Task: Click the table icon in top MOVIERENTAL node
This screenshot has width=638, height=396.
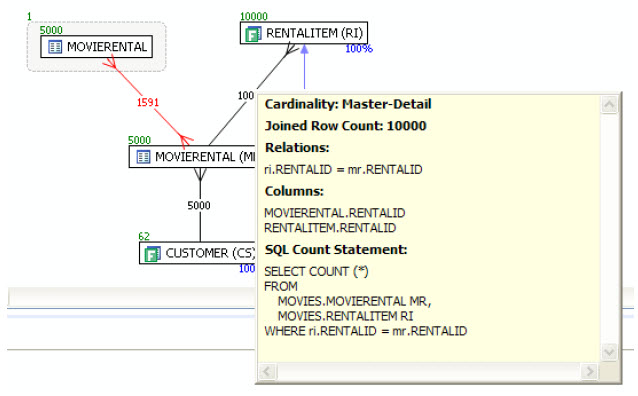Action: [55, 47]
